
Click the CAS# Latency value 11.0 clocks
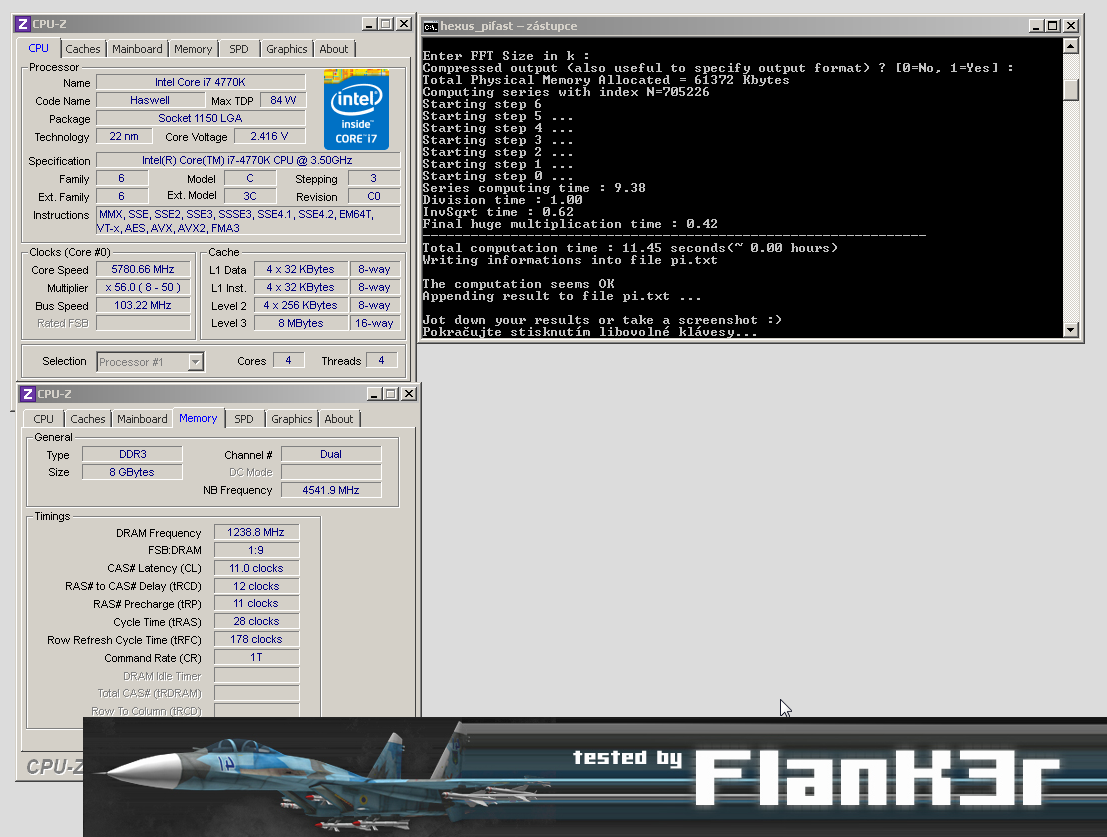256,568
